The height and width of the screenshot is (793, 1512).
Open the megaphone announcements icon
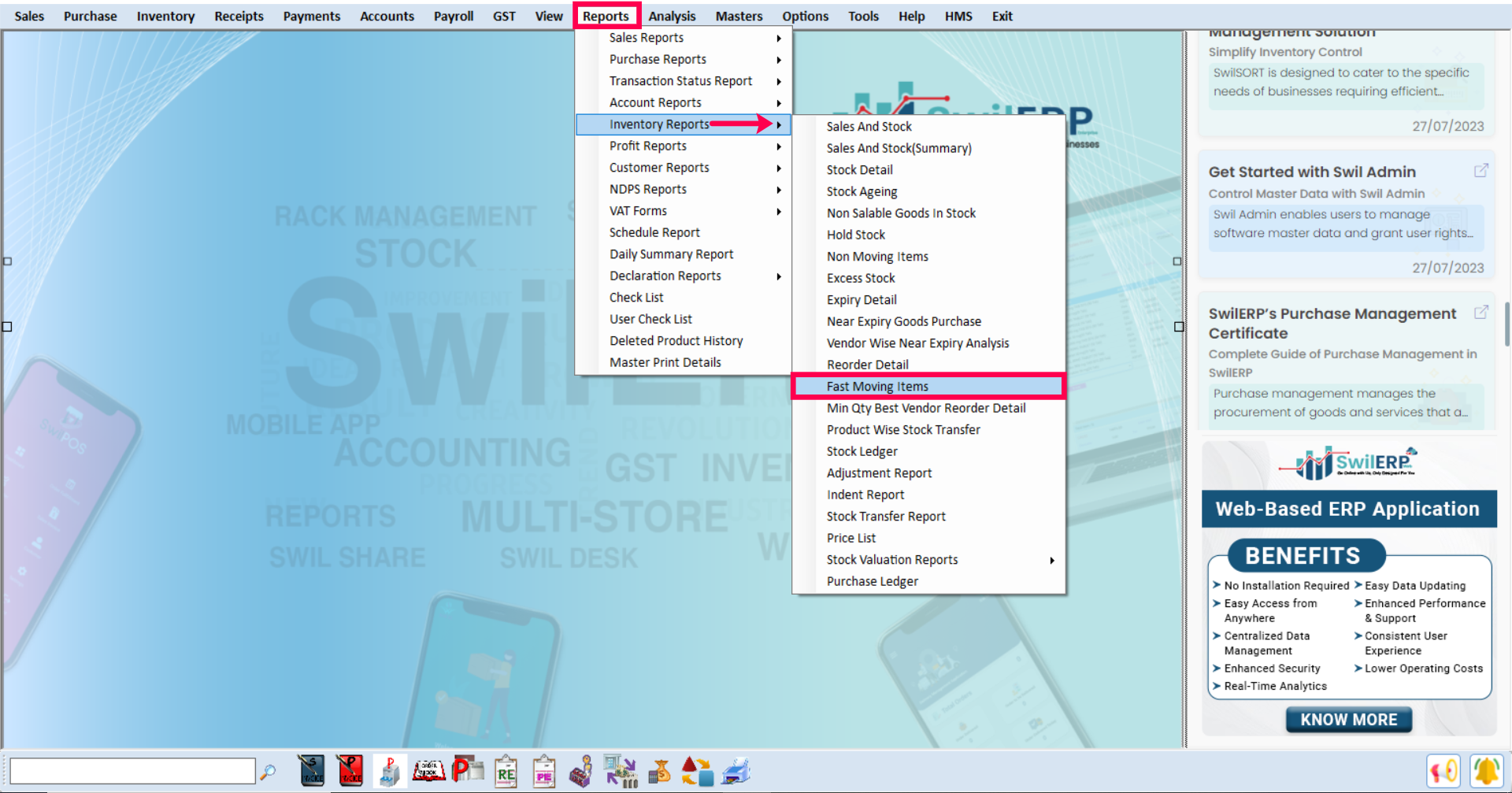1444,772
